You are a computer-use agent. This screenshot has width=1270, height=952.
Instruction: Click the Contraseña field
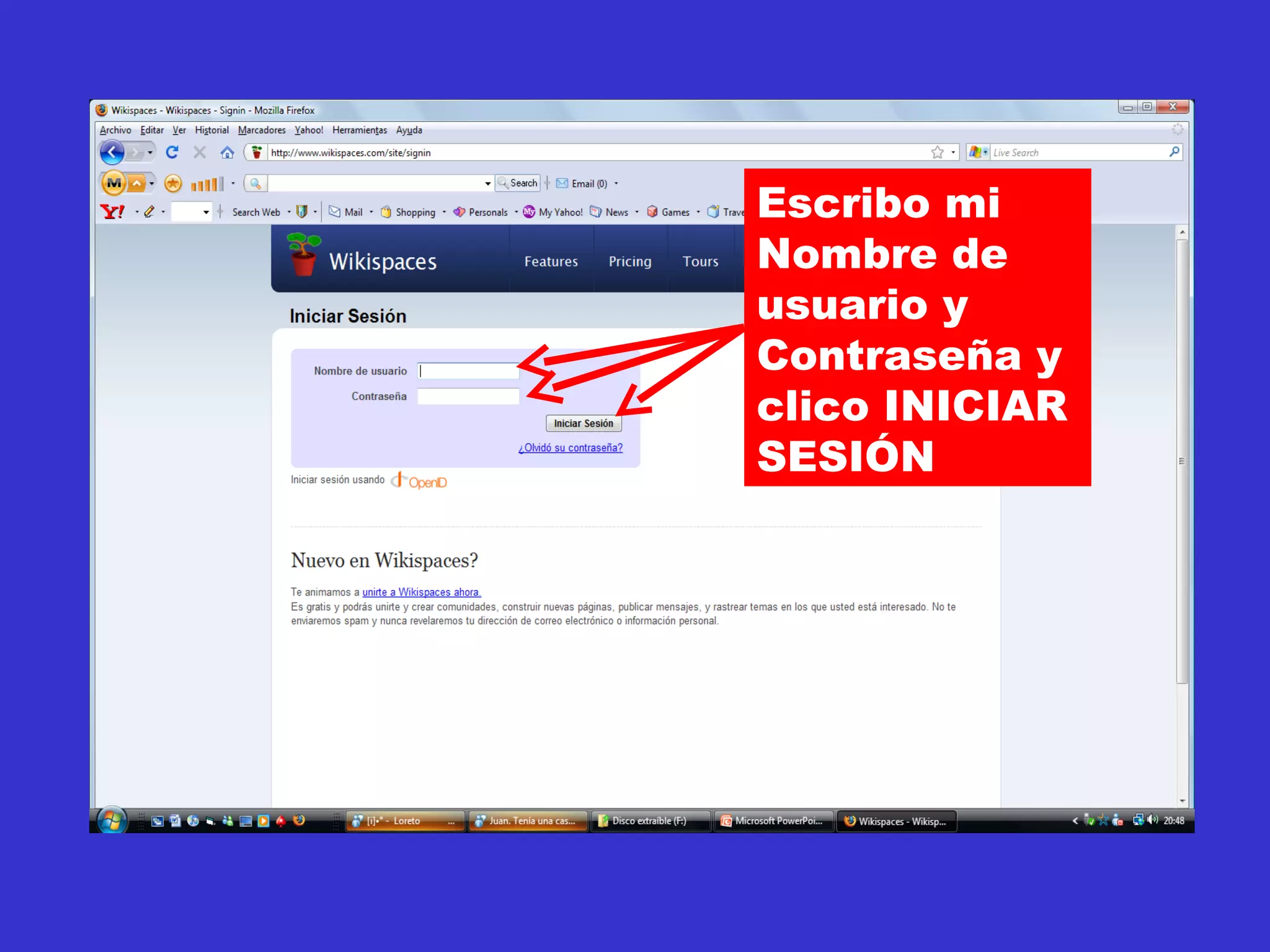pyautogui.click(x=468, y=396)
